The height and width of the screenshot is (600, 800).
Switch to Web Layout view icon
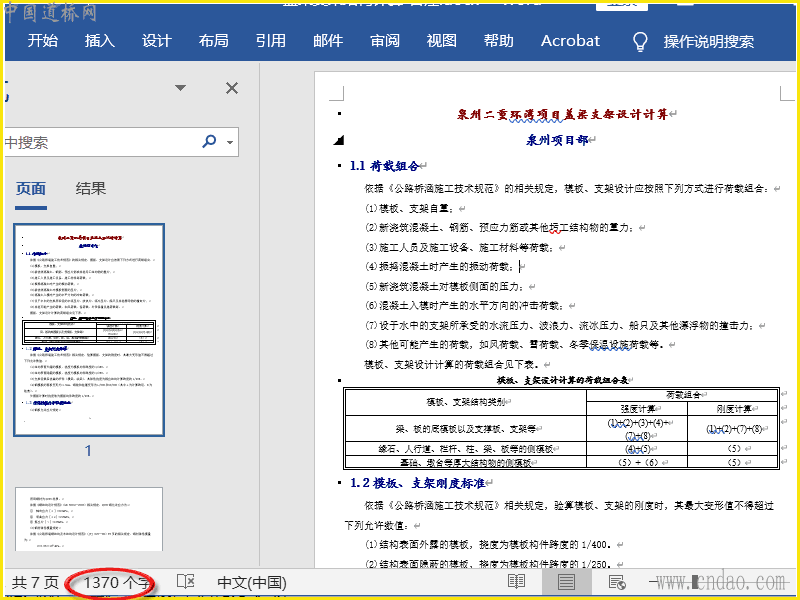pyautogui.click(x=617, y=582)
